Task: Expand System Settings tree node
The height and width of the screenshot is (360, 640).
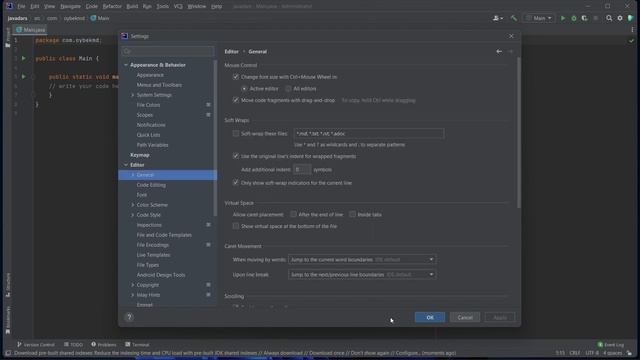Action: click(133, 95)
